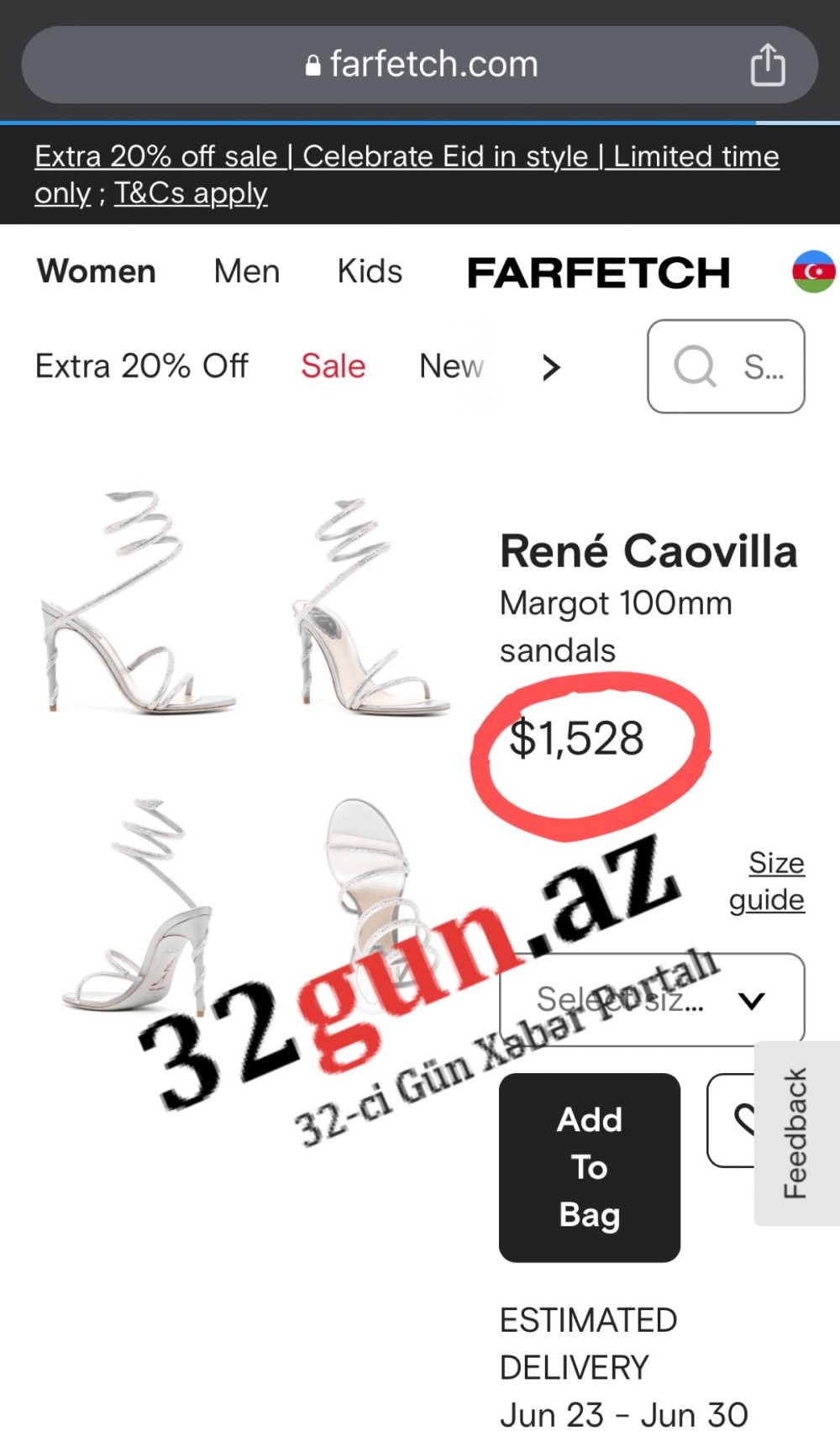
Task: Open the T&Cs apply link
Action: pyautogui.click(x=191, y=193)
